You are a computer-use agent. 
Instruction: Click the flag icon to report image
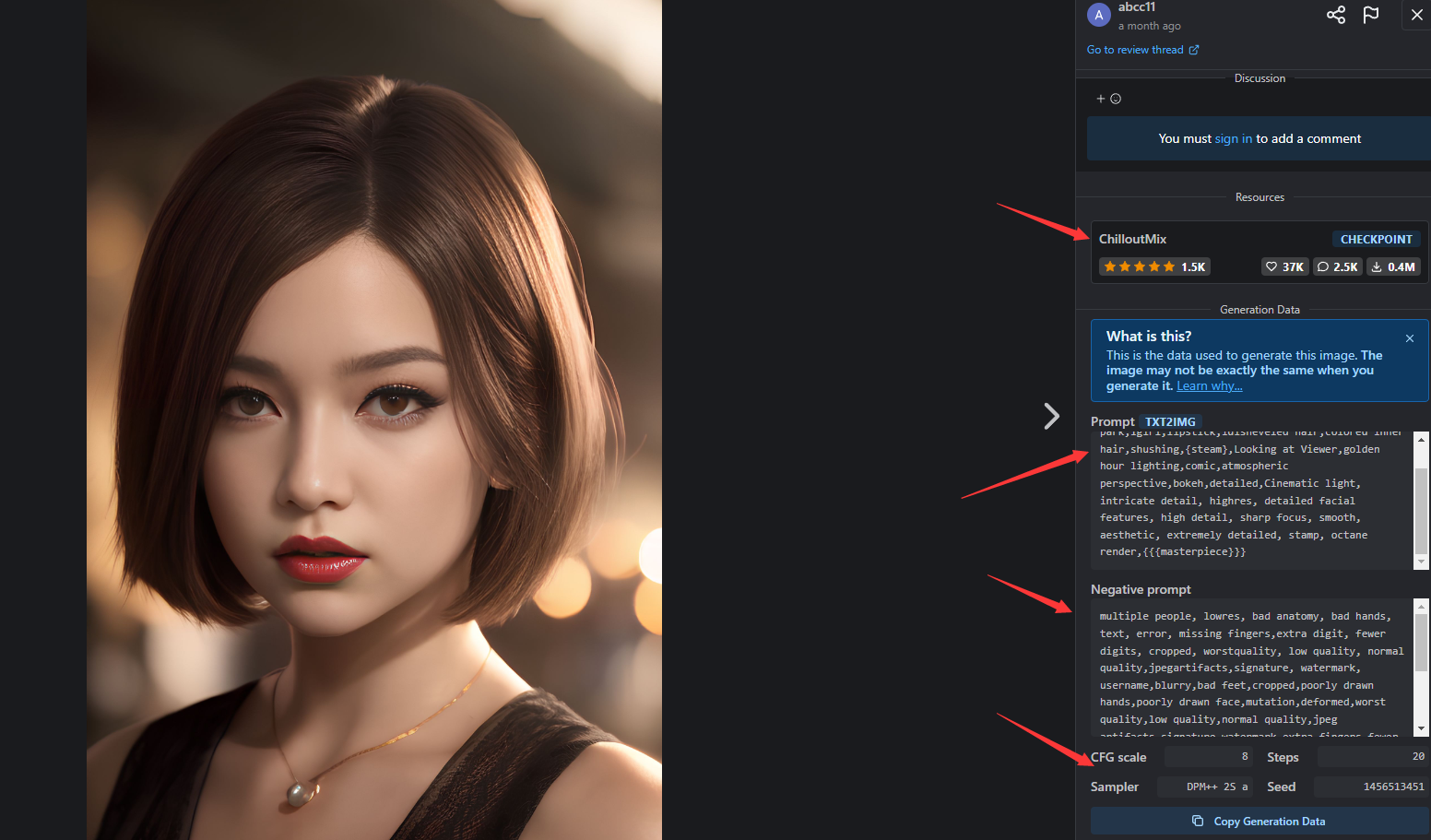1371,15
